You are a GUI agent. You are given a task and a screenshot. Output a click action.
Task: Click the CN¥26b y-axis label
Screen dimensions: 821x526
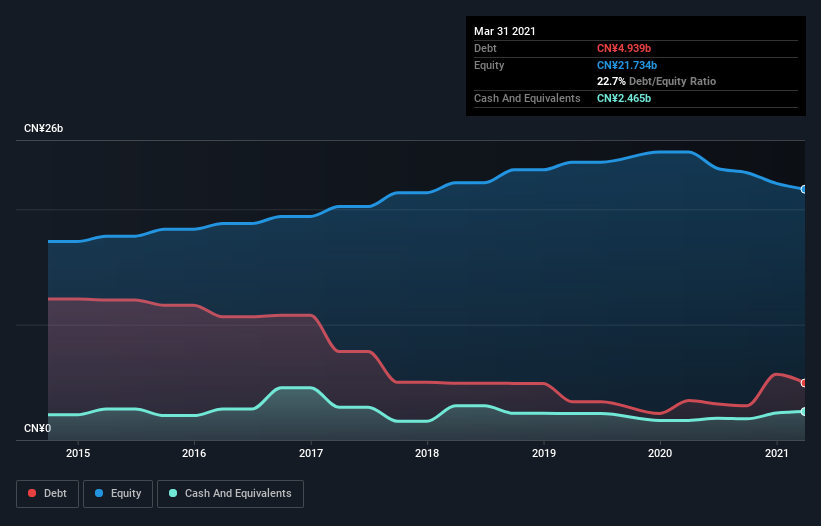pos(43,129)
